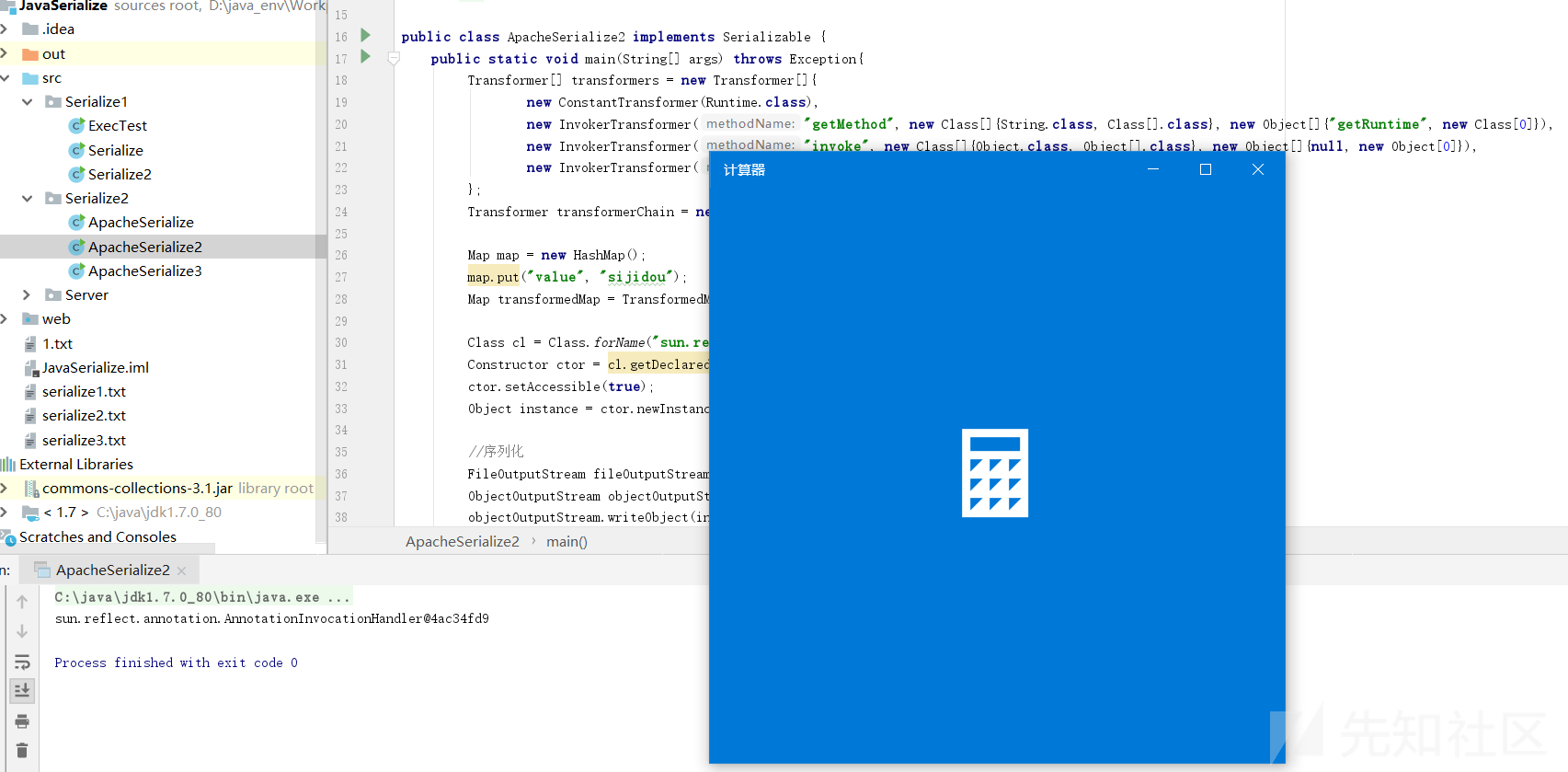Minimize the 计算器 calculator window
The height and width of the screenshot is (772, 1568).
pyautogui.click(x=1153, y=169)
